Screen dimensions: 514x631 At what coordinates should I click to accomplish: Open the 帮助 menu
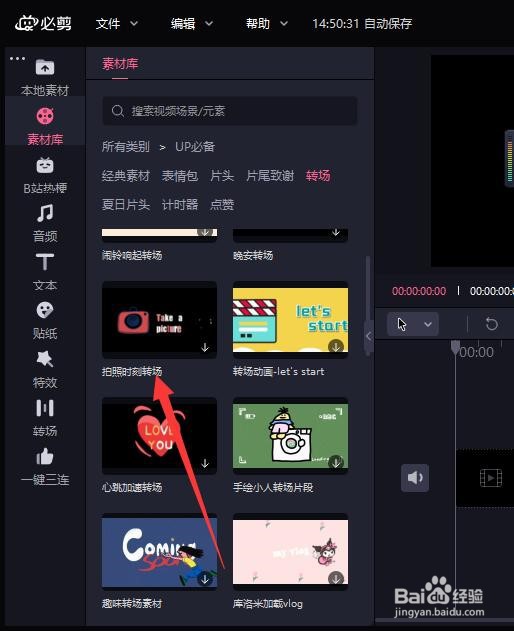pyautogui.click(x=258, y=24)
